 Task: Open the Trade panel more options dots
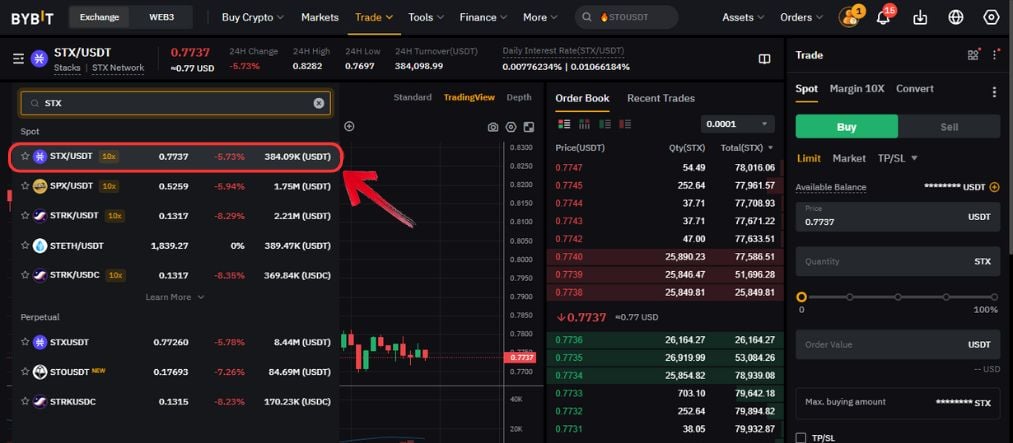995,56
